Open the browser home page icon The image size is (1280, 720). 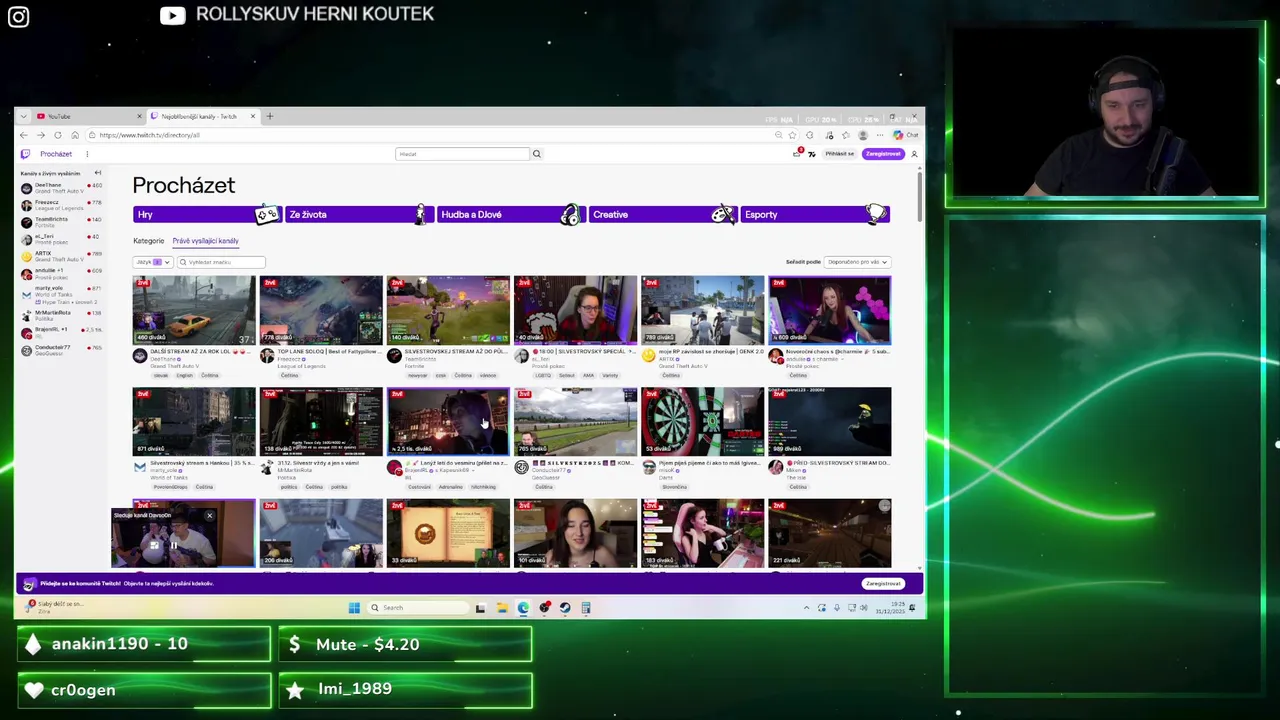point(74,135)
